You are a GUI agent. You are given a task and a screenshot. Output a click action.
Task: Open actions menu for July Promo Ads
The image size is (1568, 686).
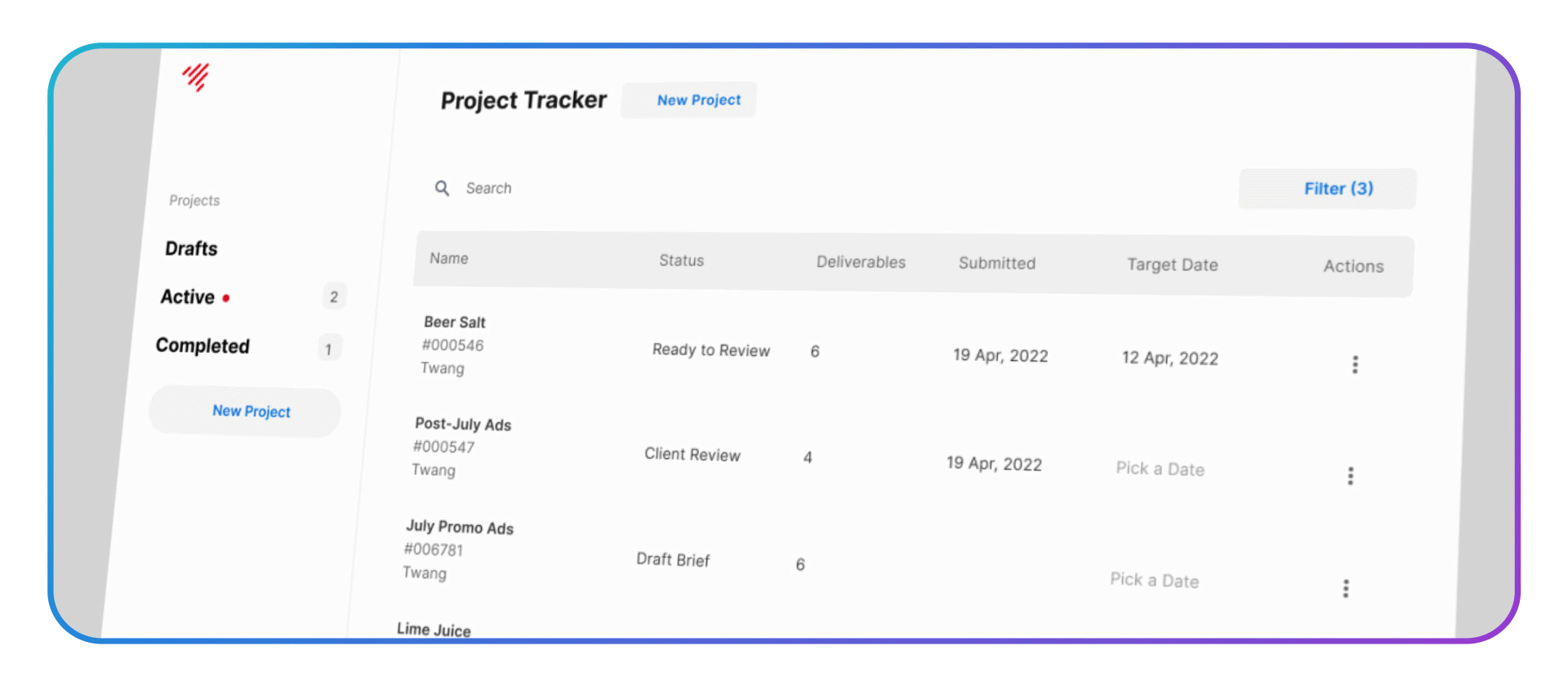1345,589
